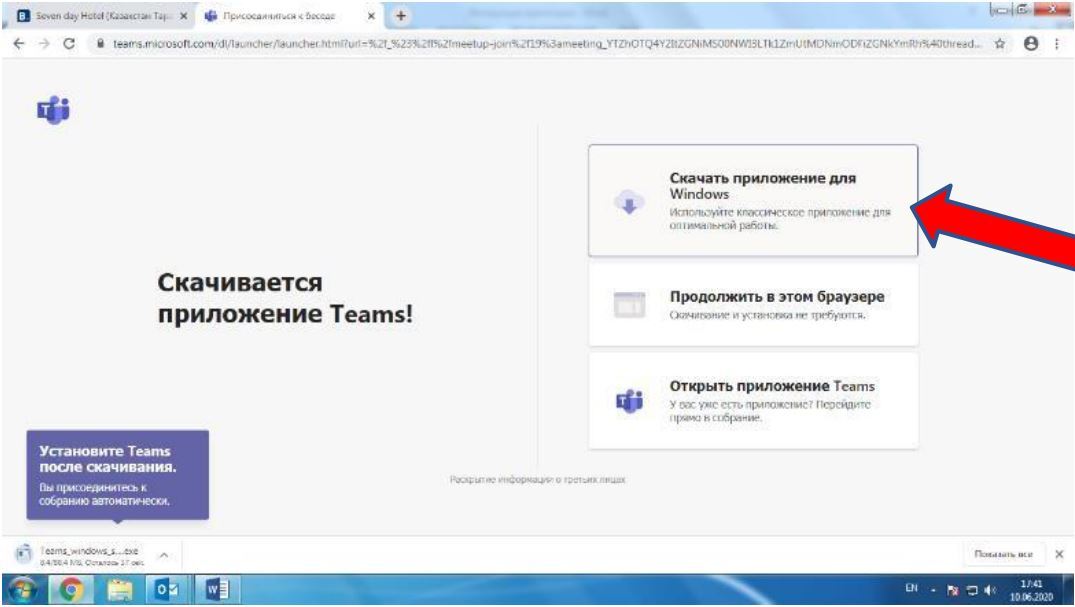
Task: Click the browser window icon on second card
Action: [629, 305]
